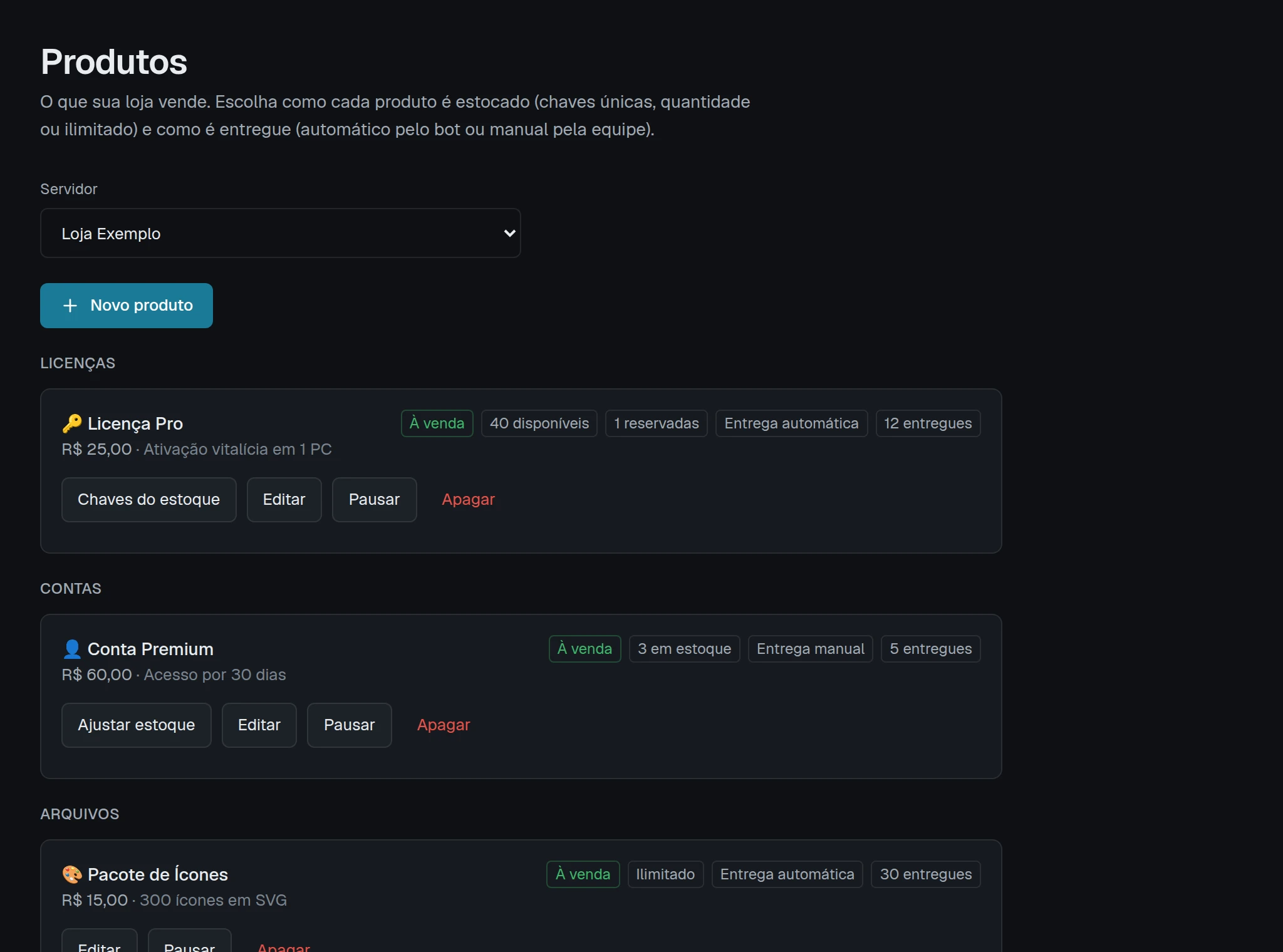Click the 3 em estoque badge
Viewport: 1283px width, 952px height.
point(685,649)
